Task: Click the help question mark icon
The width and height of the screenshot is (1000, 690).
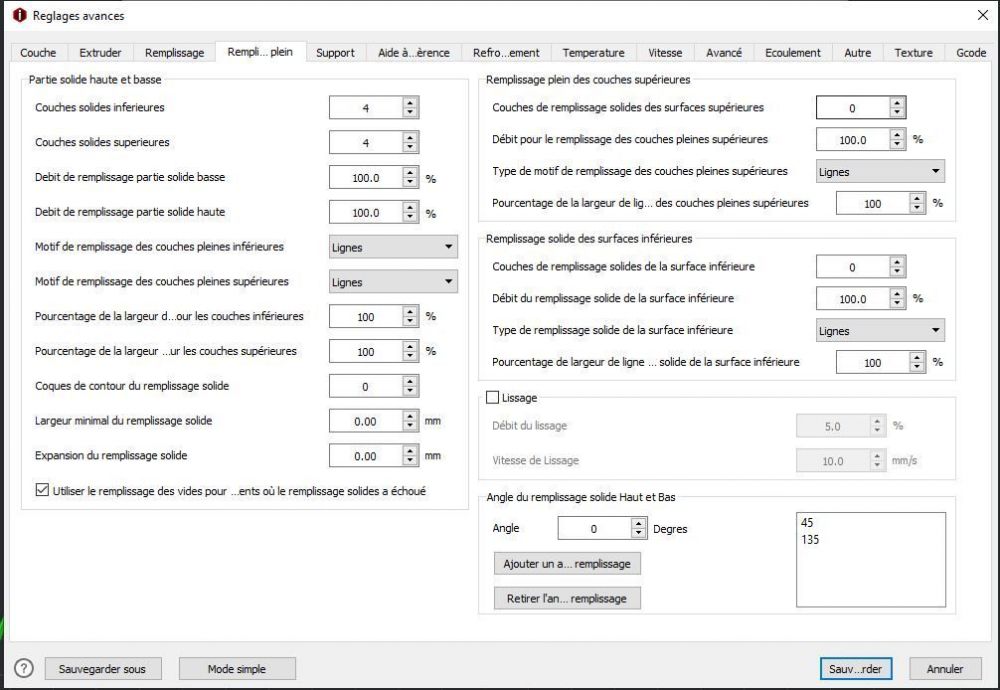Action: (x=24, y=668)
